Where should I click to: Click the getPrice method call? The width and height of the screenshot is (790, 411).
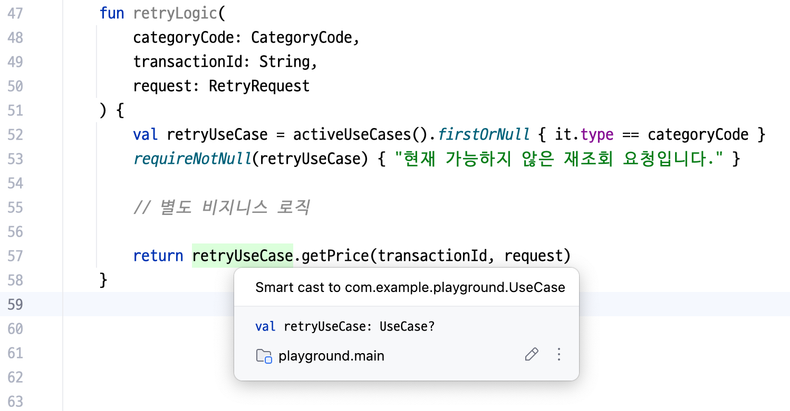335,256
